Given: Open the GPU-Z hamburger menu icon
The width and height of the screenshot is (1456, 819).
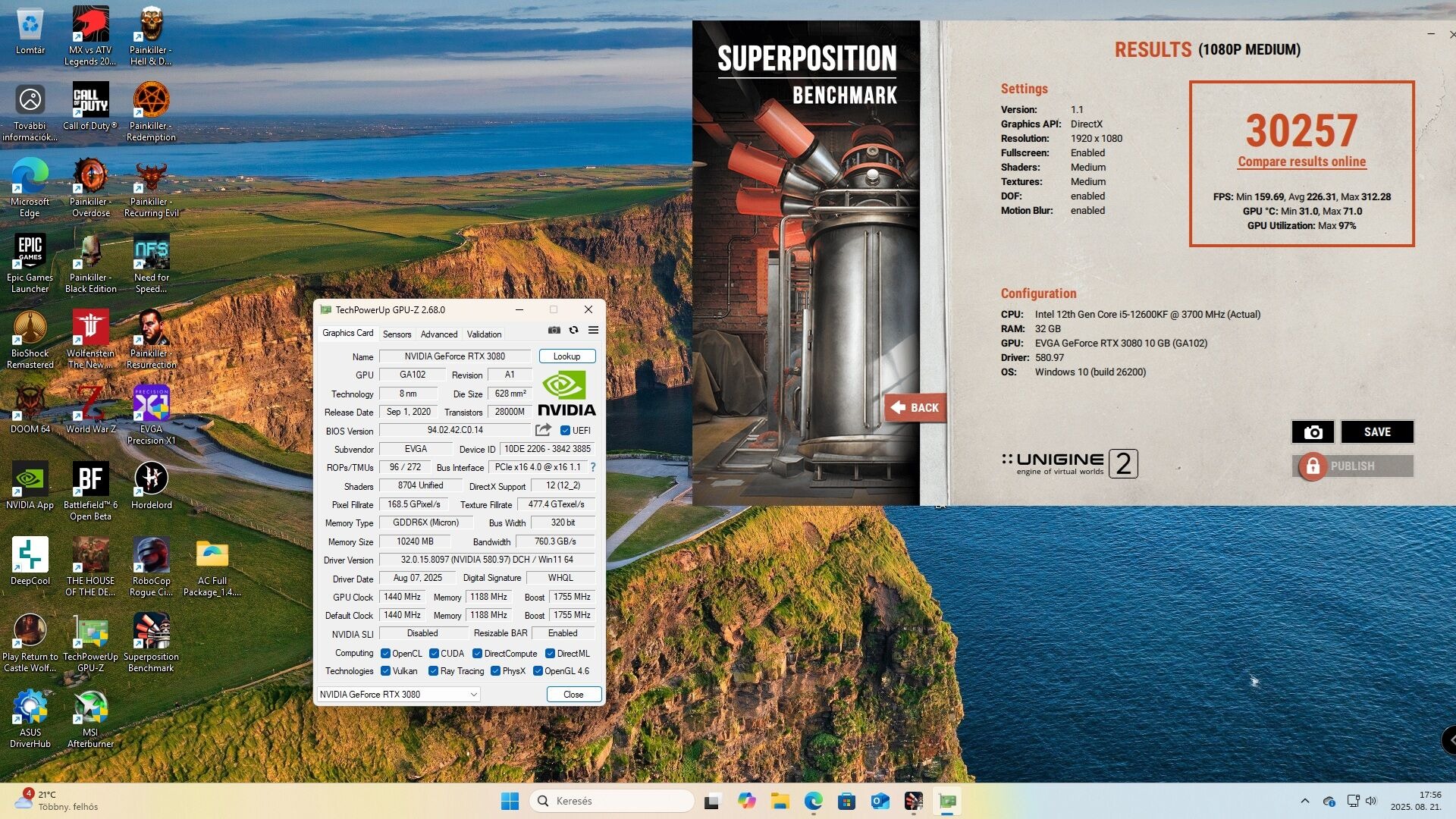Looking at the screenshot, I should tap(593, 330).
